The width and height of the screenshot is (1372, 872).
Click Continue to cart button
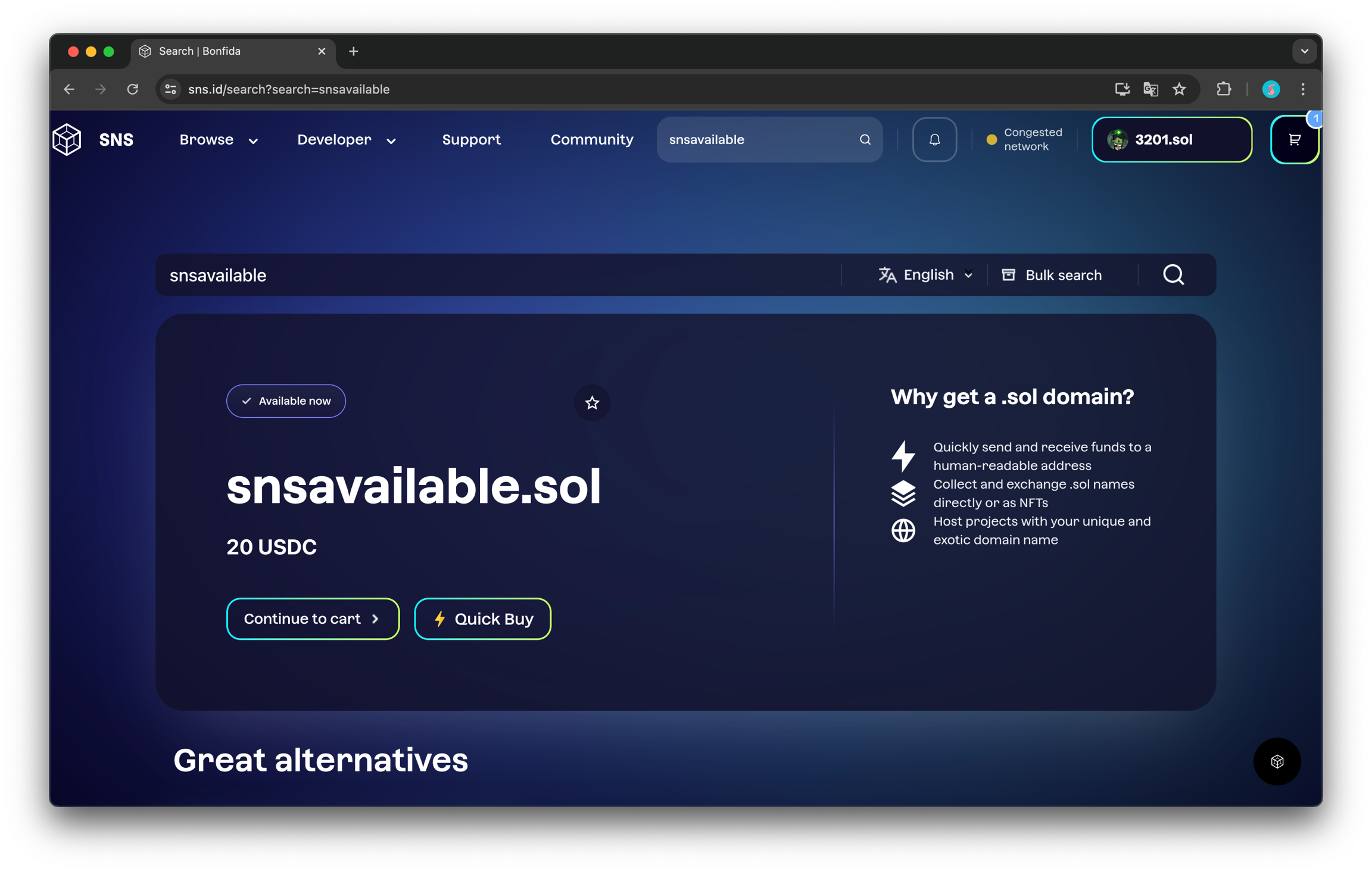pos(312,618)
